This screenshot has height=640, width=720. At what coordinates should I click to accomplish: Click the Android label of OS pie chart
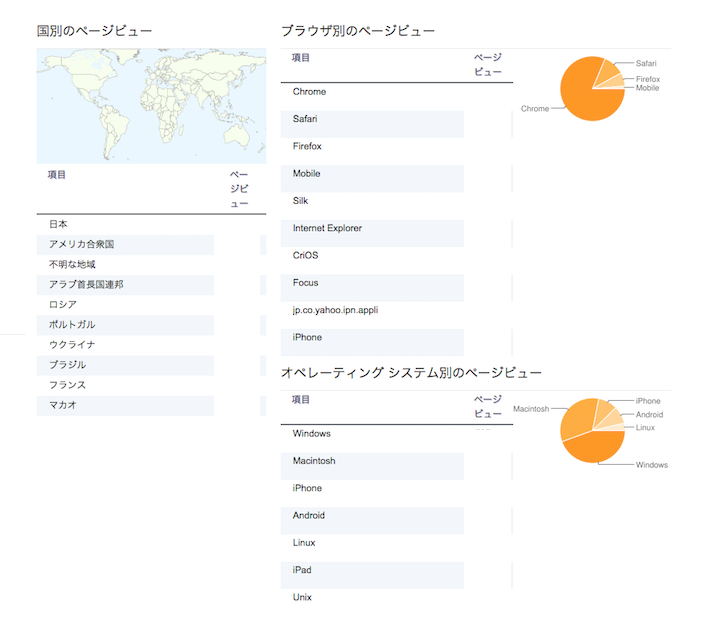650,415
